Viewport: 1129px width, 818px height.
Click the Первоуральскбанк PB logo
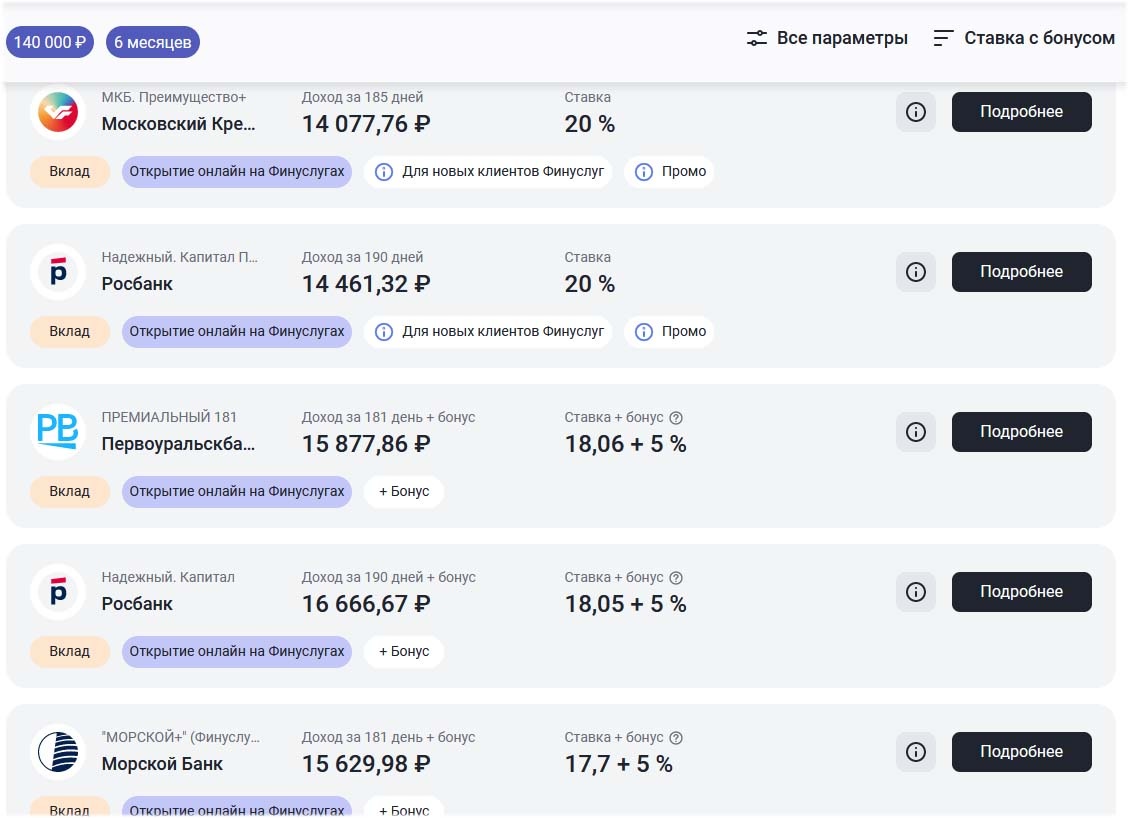click(x=57, y=432)
